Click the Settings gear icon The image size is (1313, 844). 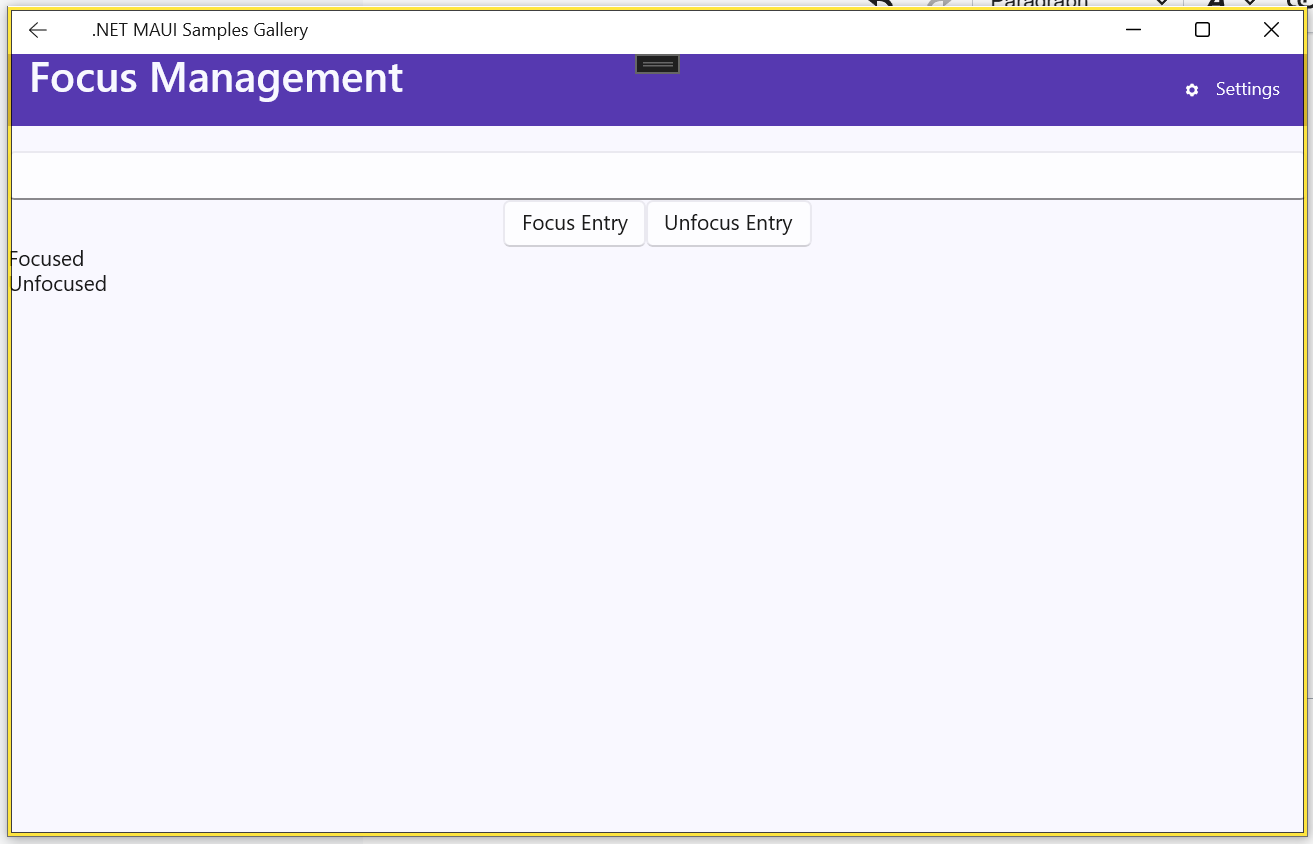click(x=1192, y=90)
